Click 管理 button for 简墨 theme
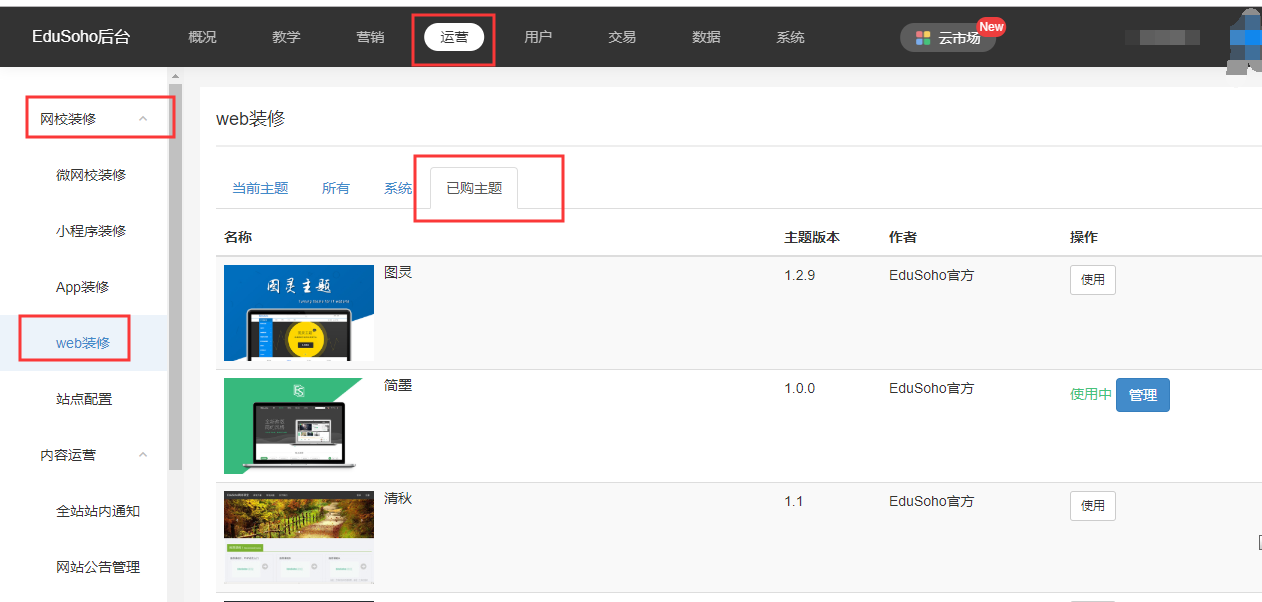Screen dimensions: 1262x602 (1142, 395)
